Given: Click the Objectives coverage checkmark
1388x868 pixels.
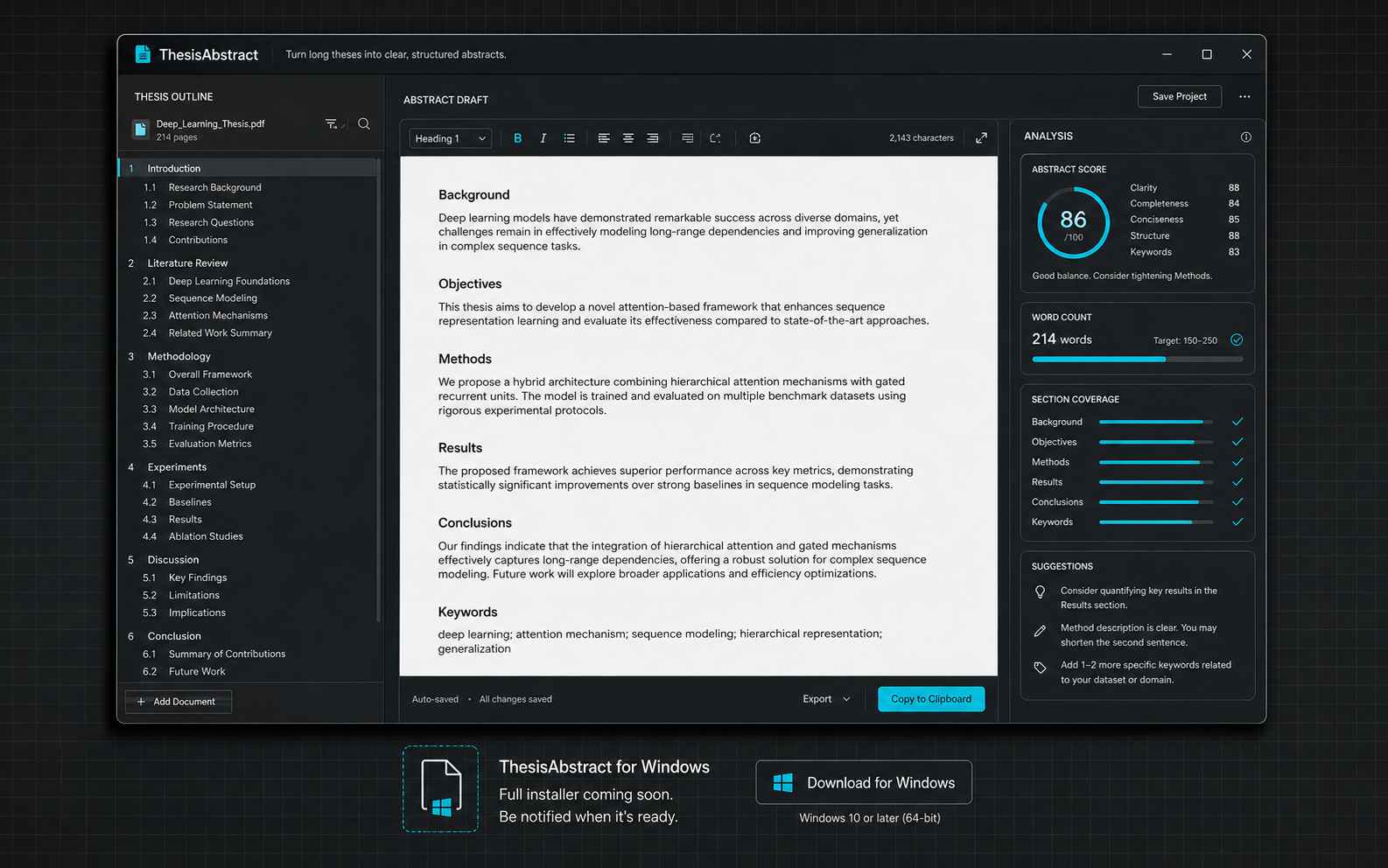Looking at the screenshot, I should [1237, 442].
